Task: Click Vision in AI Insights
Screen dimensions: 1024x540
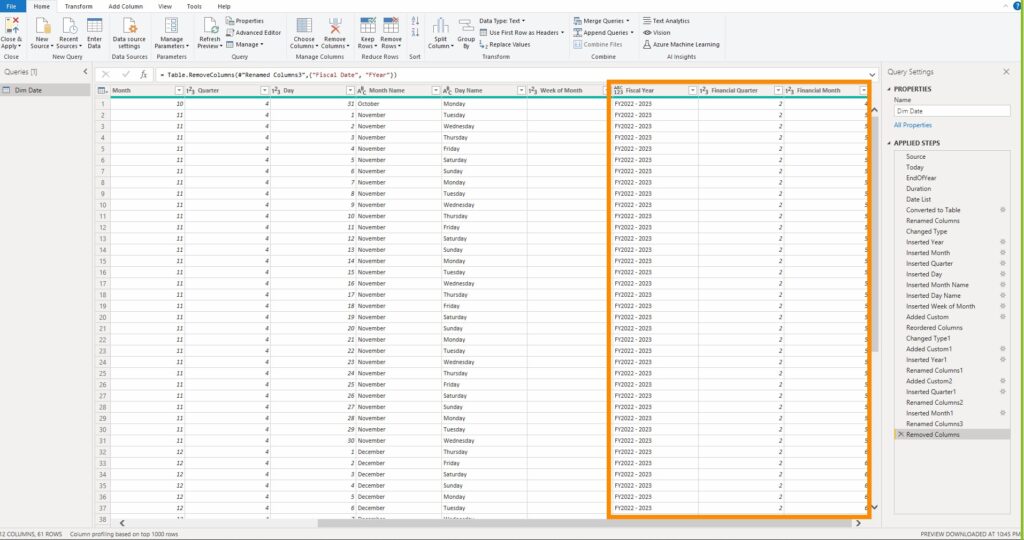Action: [x=656, y=33]
